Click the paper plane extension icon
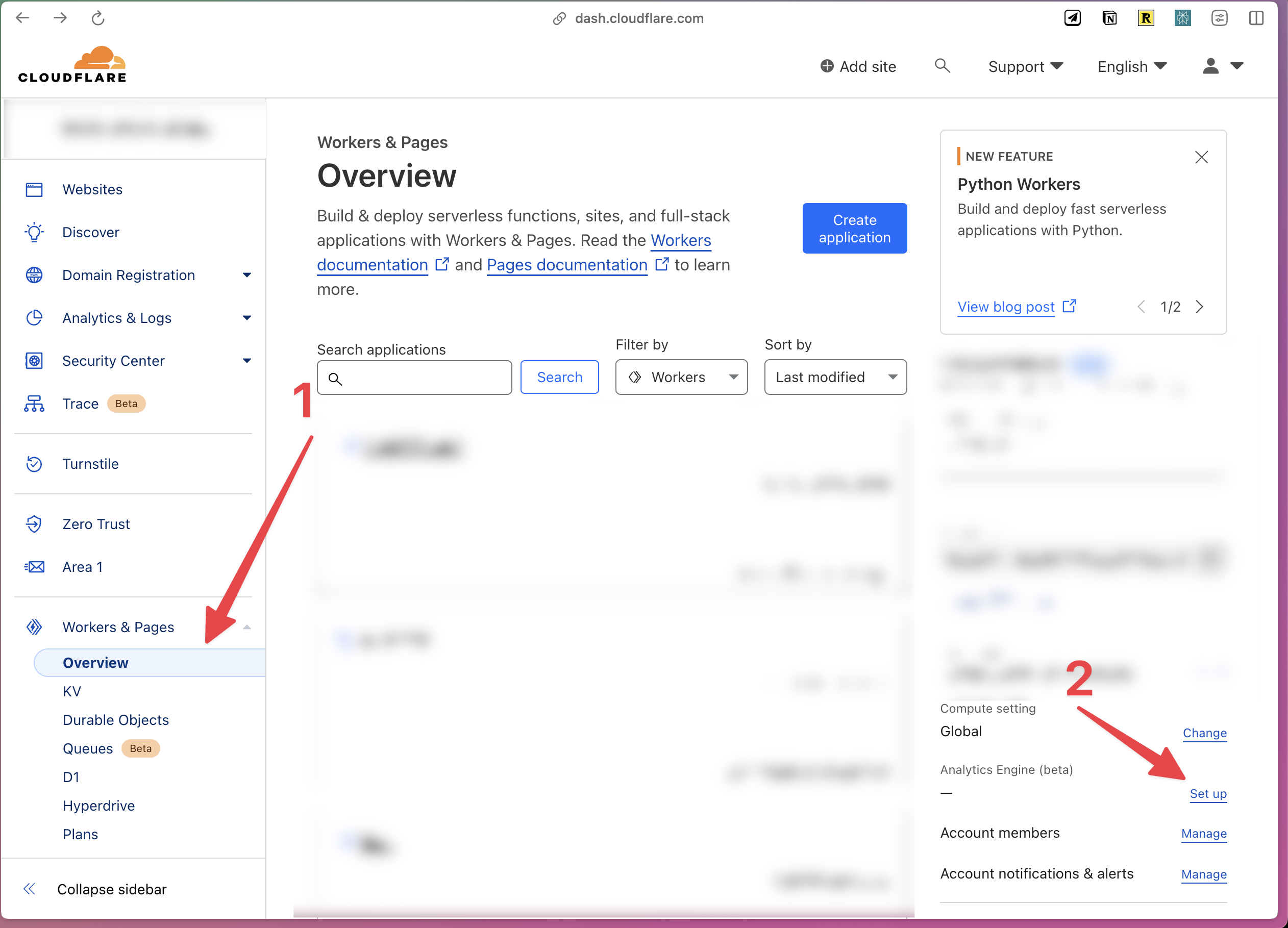 click(1072, 18)
